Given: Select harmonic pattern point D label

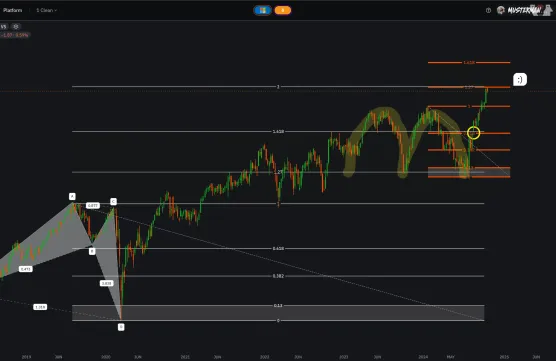Looking at the screenshot, I should pos(121,327).
